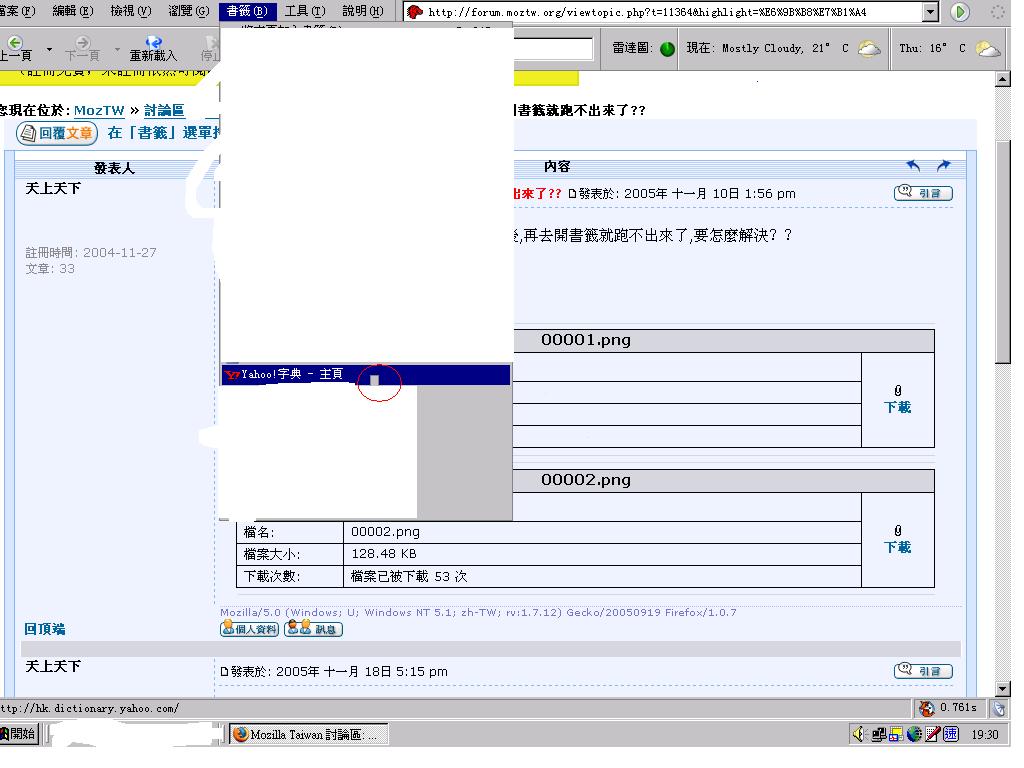
Task: Close the open 書籤(B) menu
Action: [x=247, y=11]
